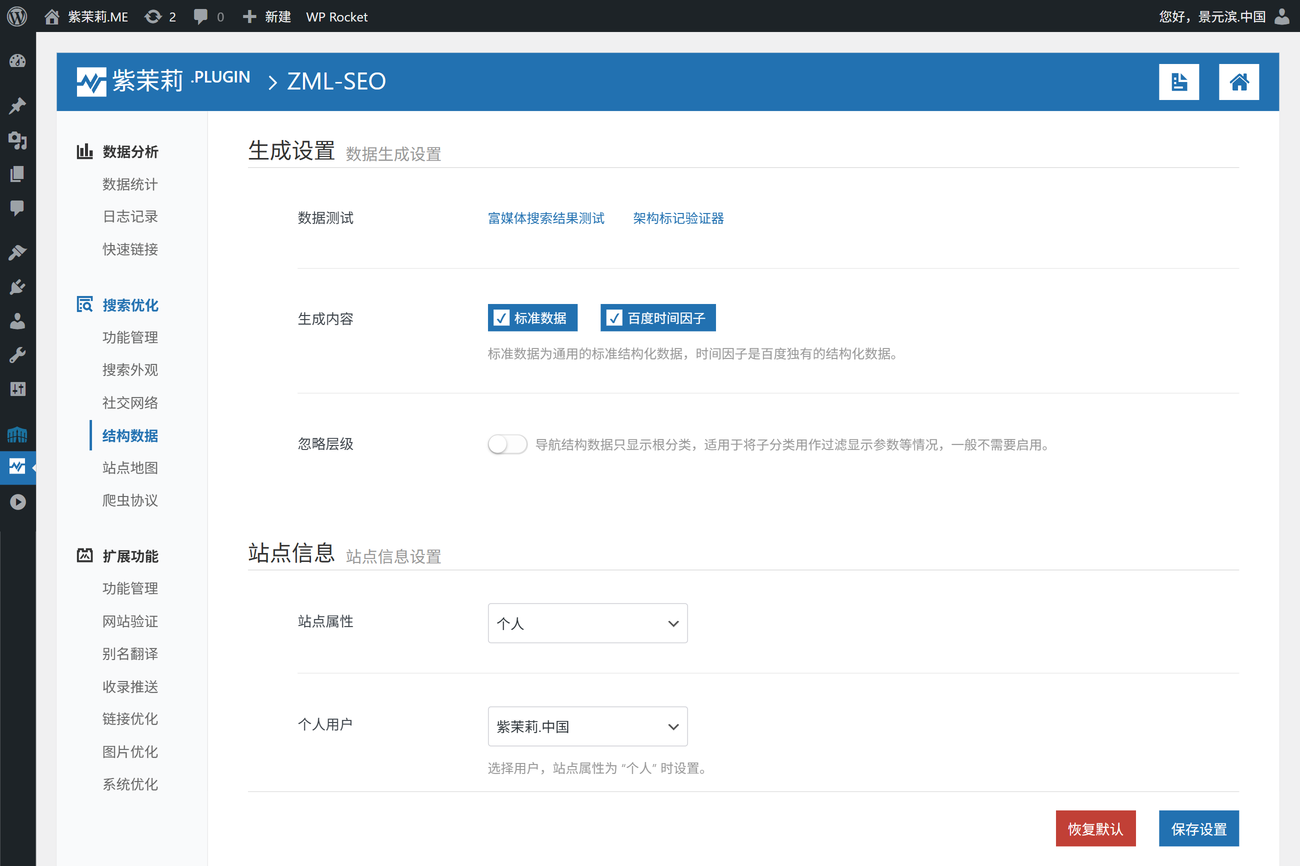The height and width of the screenshot is (866, 1300).
Task: Open the 站点属性 dropdown showing 个人
Action: point(587,623)
